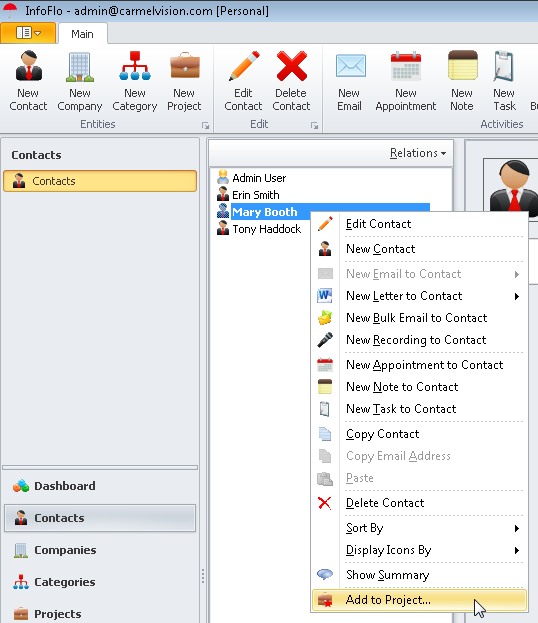
Task: Click the New Email envelope icon
Action: pos(350,66)
